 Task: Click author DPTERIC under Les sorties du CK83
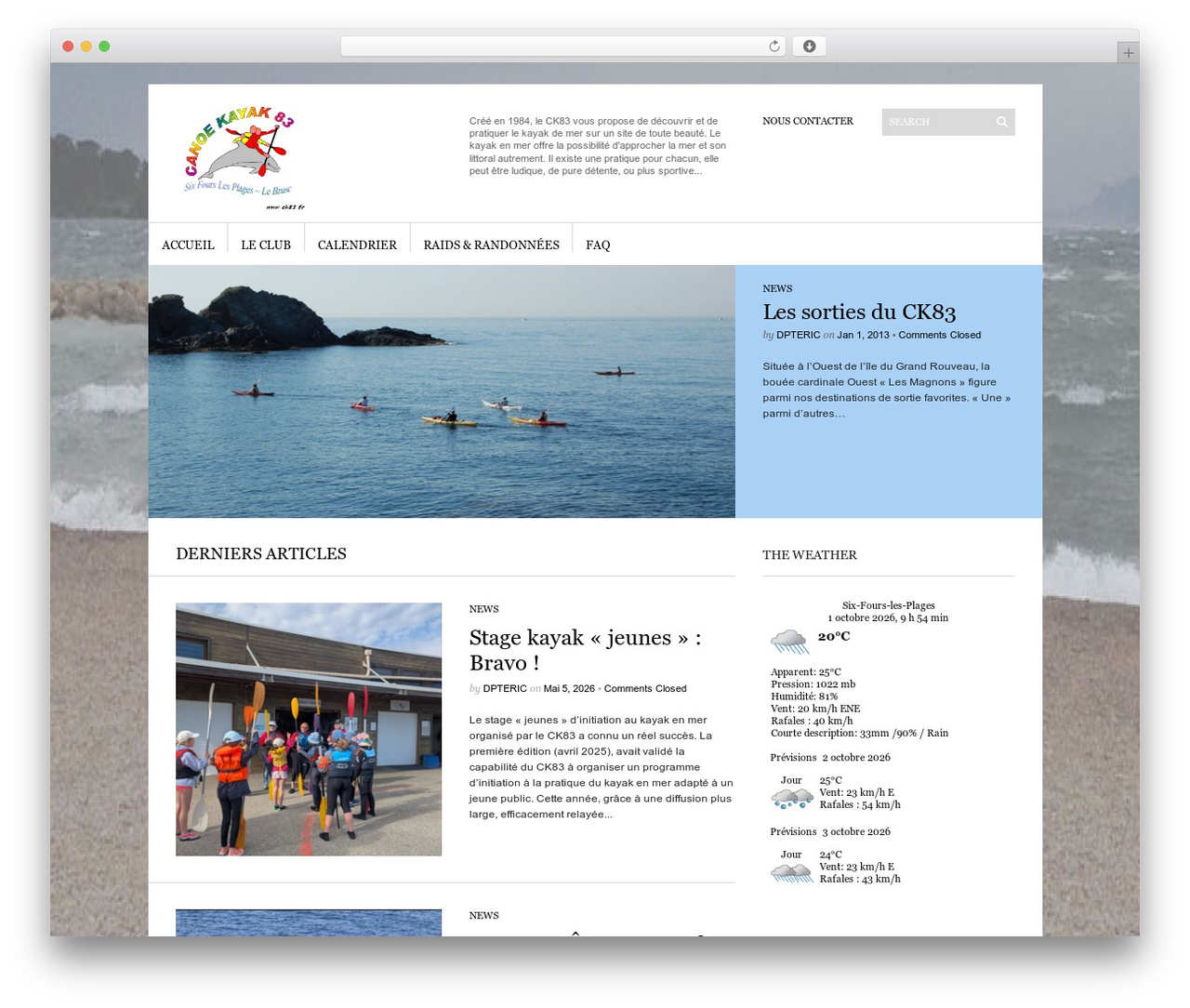[799, 335]
